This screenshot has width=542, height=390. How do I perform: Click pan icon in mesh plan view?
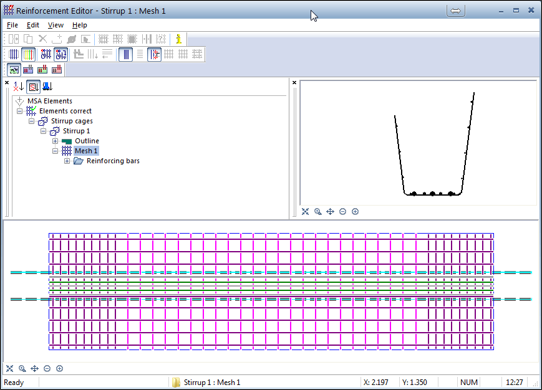coord(35,369)
